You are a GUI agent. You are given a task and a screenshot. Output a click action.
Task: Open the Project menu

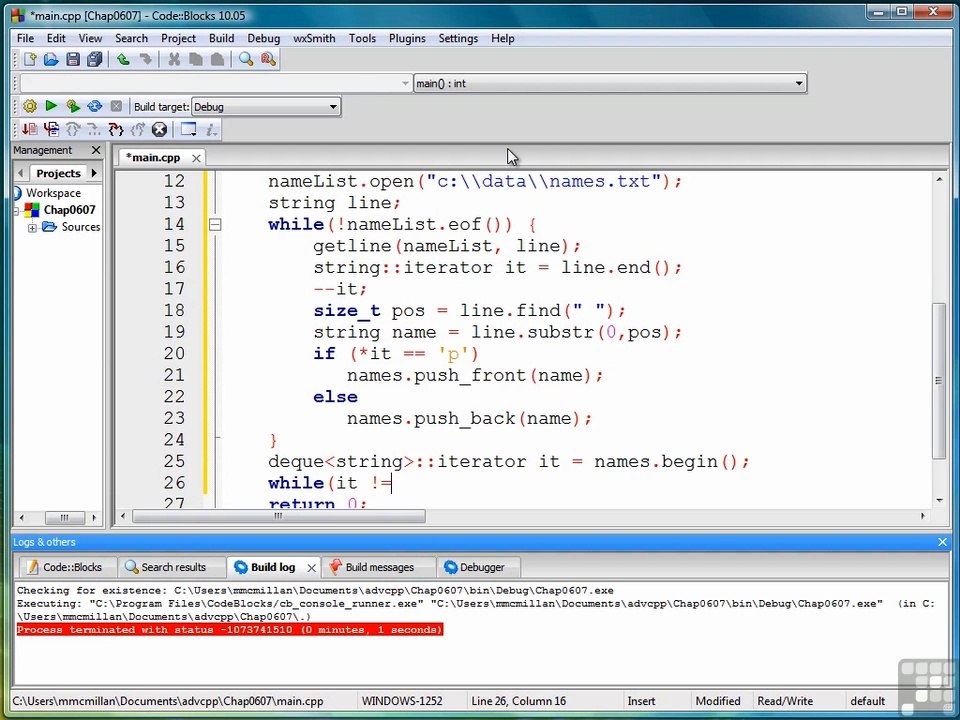(x=178, y=38)
